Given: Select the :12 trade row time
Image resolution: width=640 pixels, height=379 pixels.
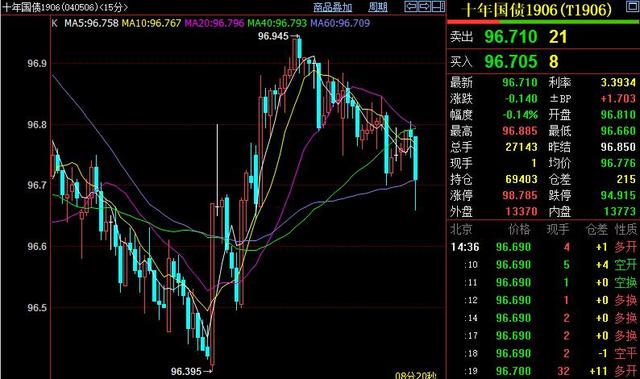Looking at the screenshot, I should (471, 300).
